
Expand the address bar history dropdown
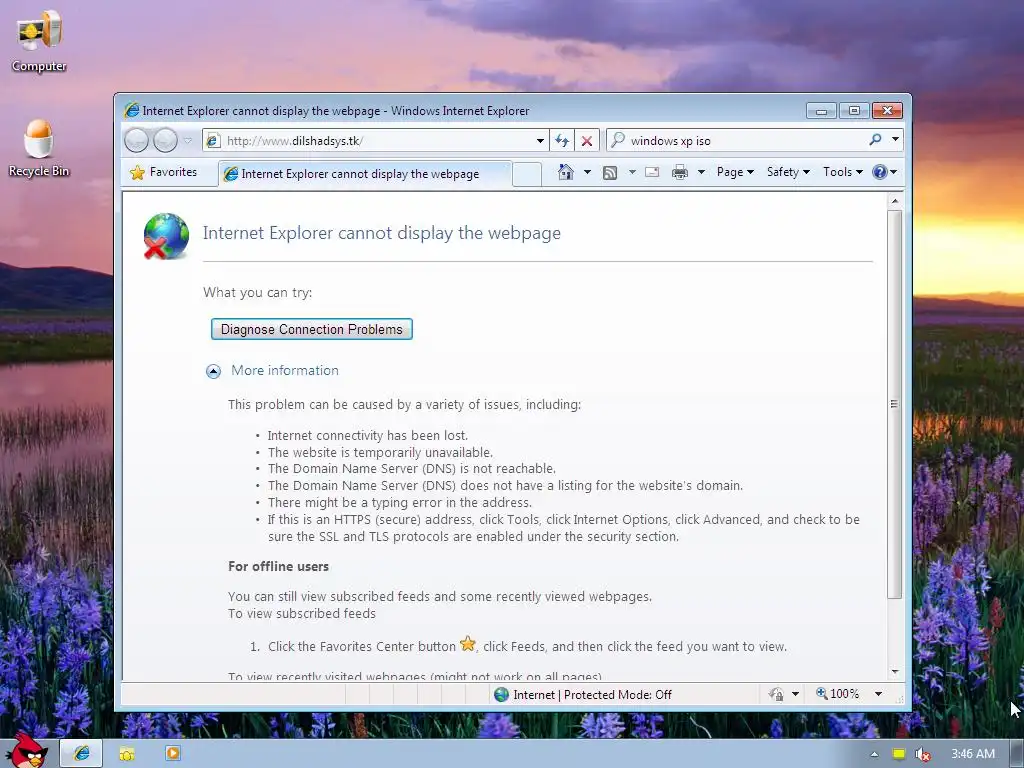pyautogui.click(x=540, y=140)
